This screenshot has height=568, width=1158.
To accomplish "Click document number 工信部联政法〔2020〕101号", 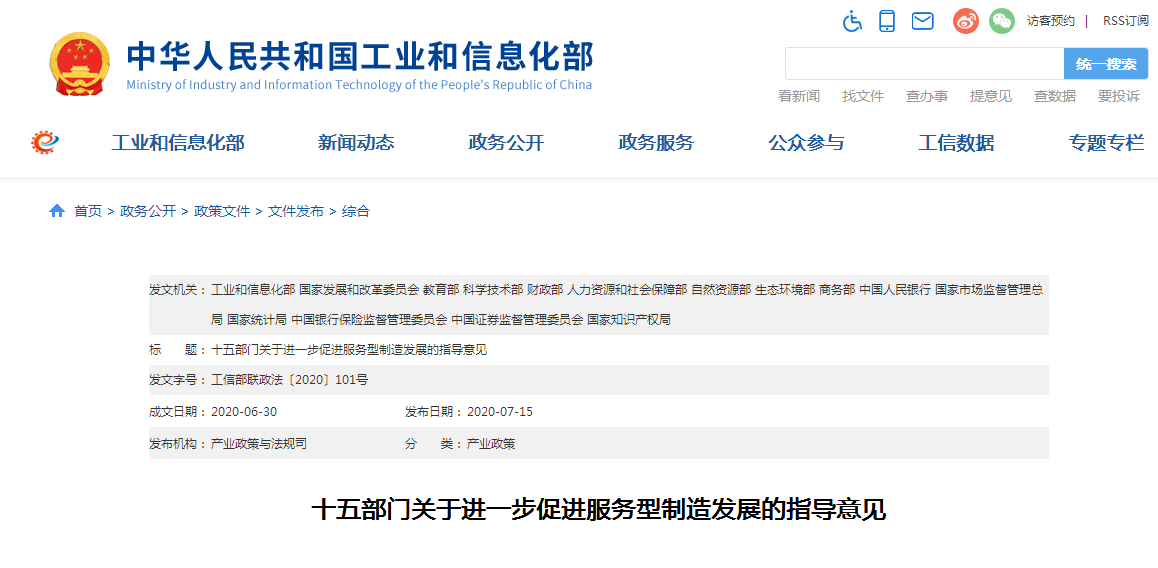I will click(x=290, y=380).
